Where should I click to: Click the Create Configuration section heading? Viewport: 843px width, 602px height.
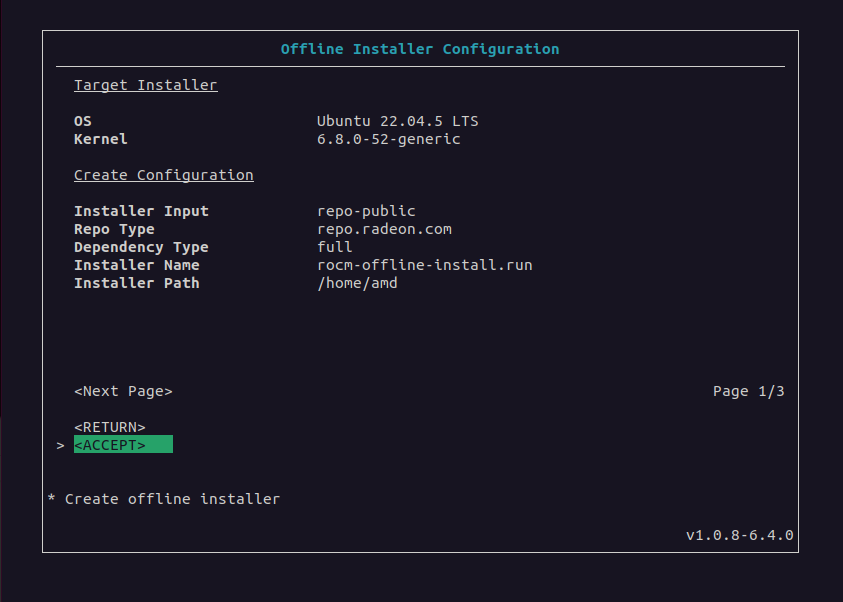(164, 175)
